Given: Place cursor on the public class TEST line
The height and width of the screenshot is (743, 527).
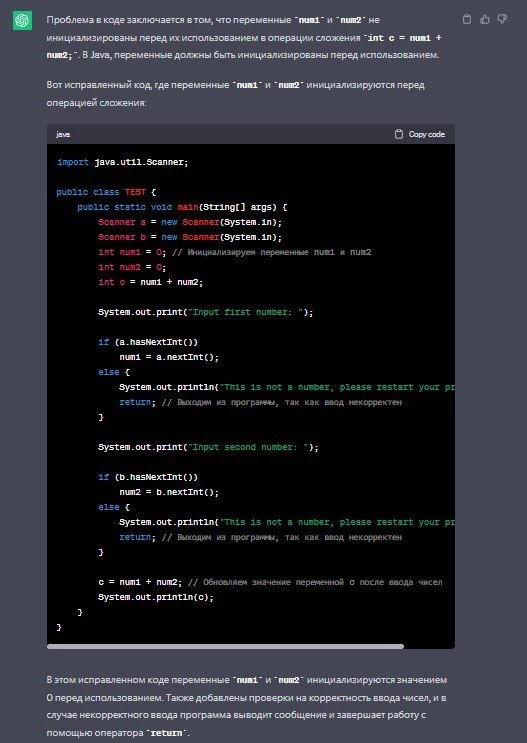Looking at the screenshot, I should coord(106,192).
